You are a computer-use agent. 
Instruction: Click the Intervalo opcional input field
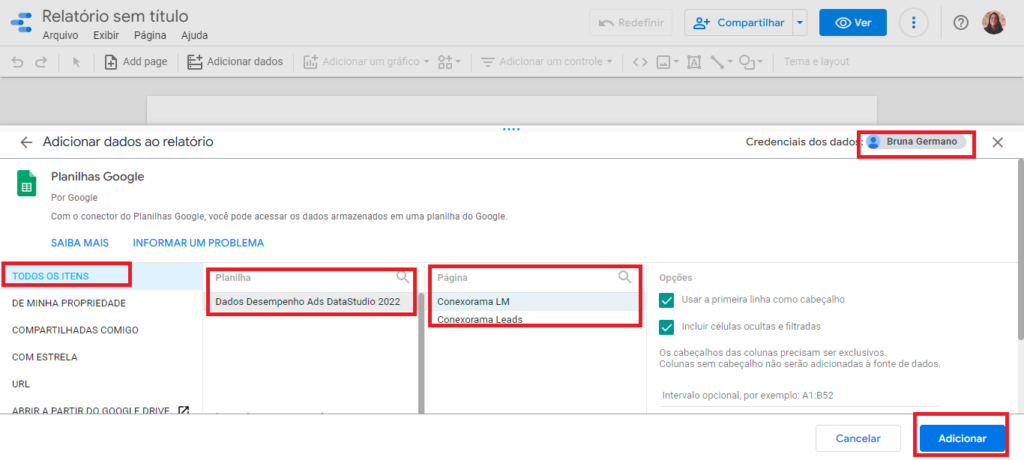click(799, 395)
